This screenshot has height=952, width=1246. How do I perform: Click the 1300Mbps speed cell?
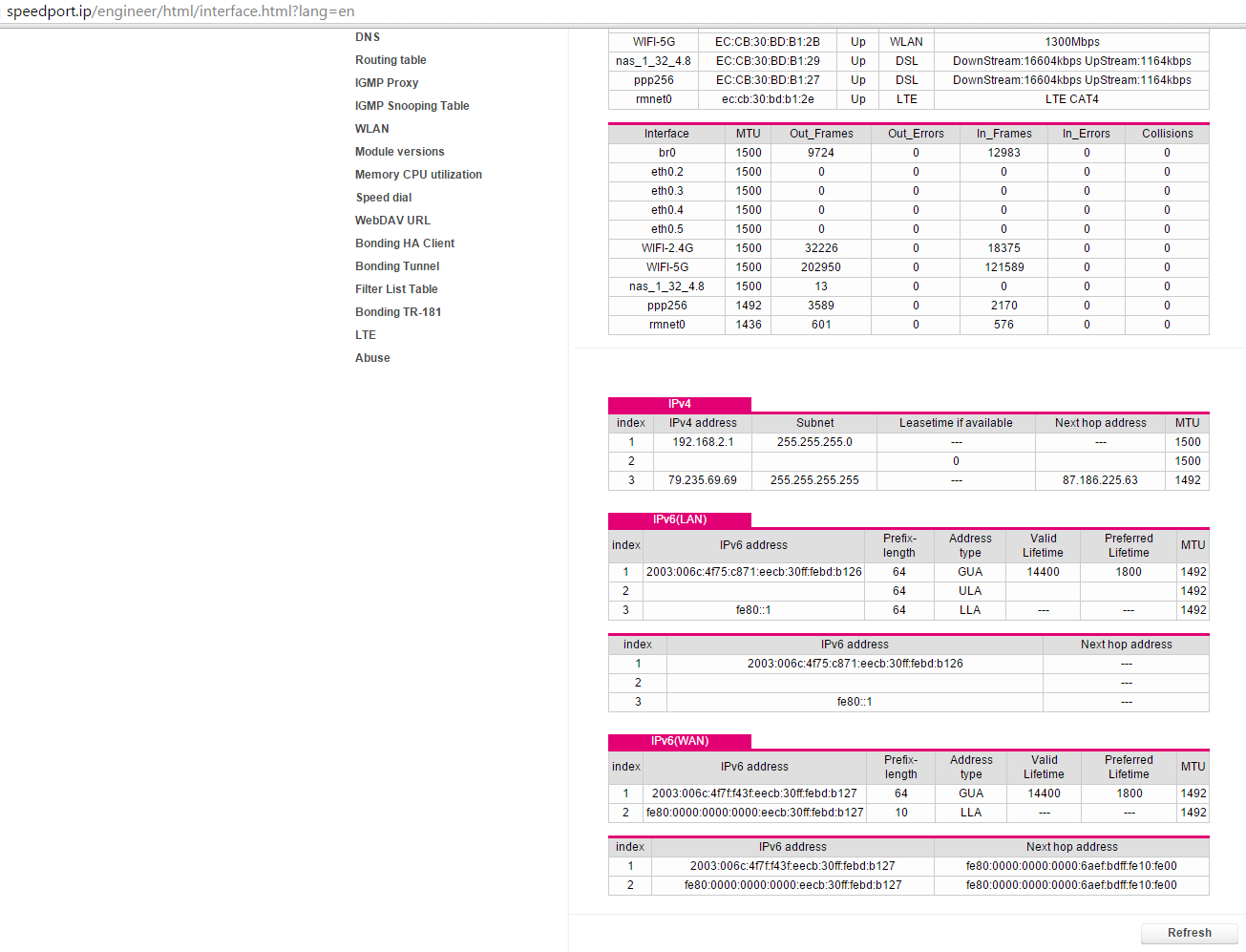click(1071, 42)
